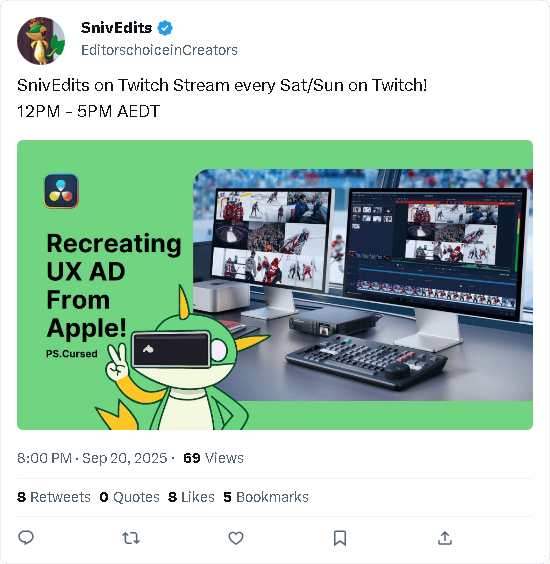Bookmark this tweet with the bookmark icon
This screenshot has height=564, width=550.
pyautogui.click(x=340, y=538)
